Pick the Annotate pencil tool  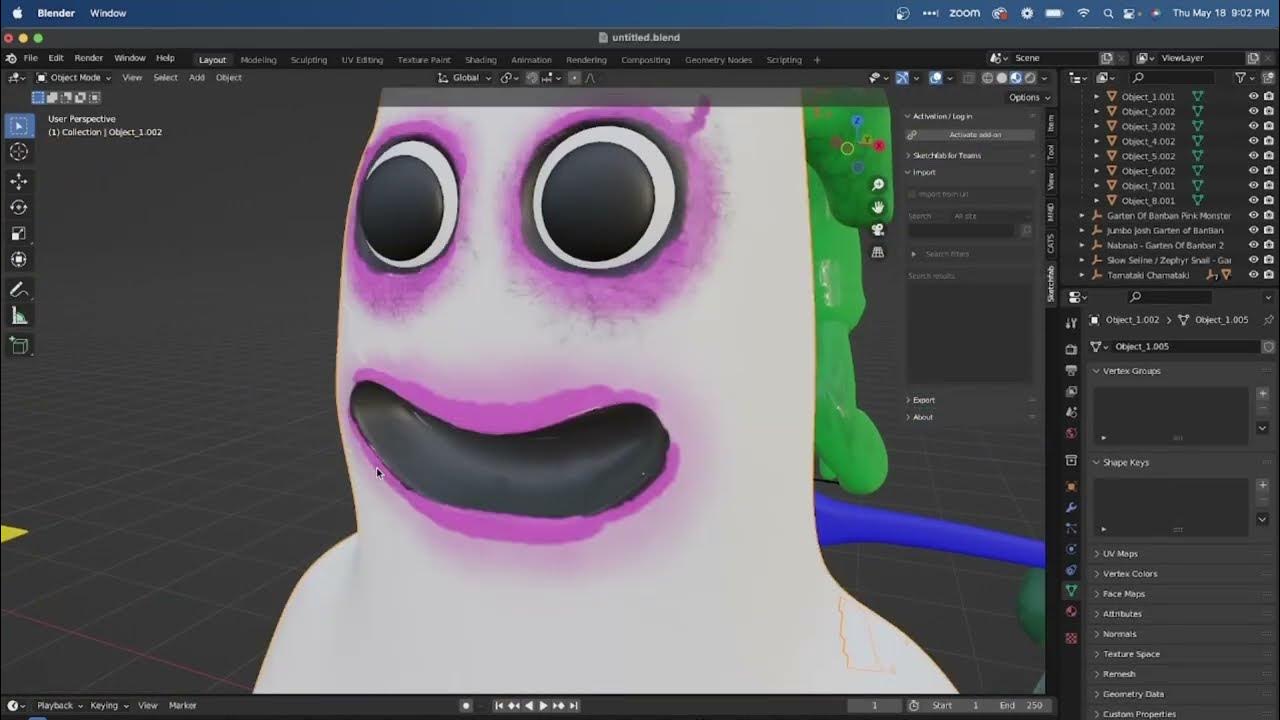(x=19, y=289)
